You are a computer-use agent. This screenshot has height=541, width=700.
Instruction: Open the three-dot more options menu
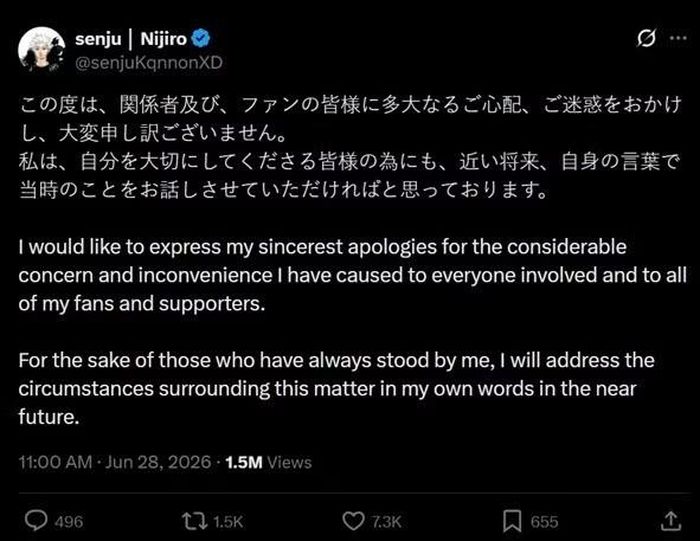[x=678, y=38]
